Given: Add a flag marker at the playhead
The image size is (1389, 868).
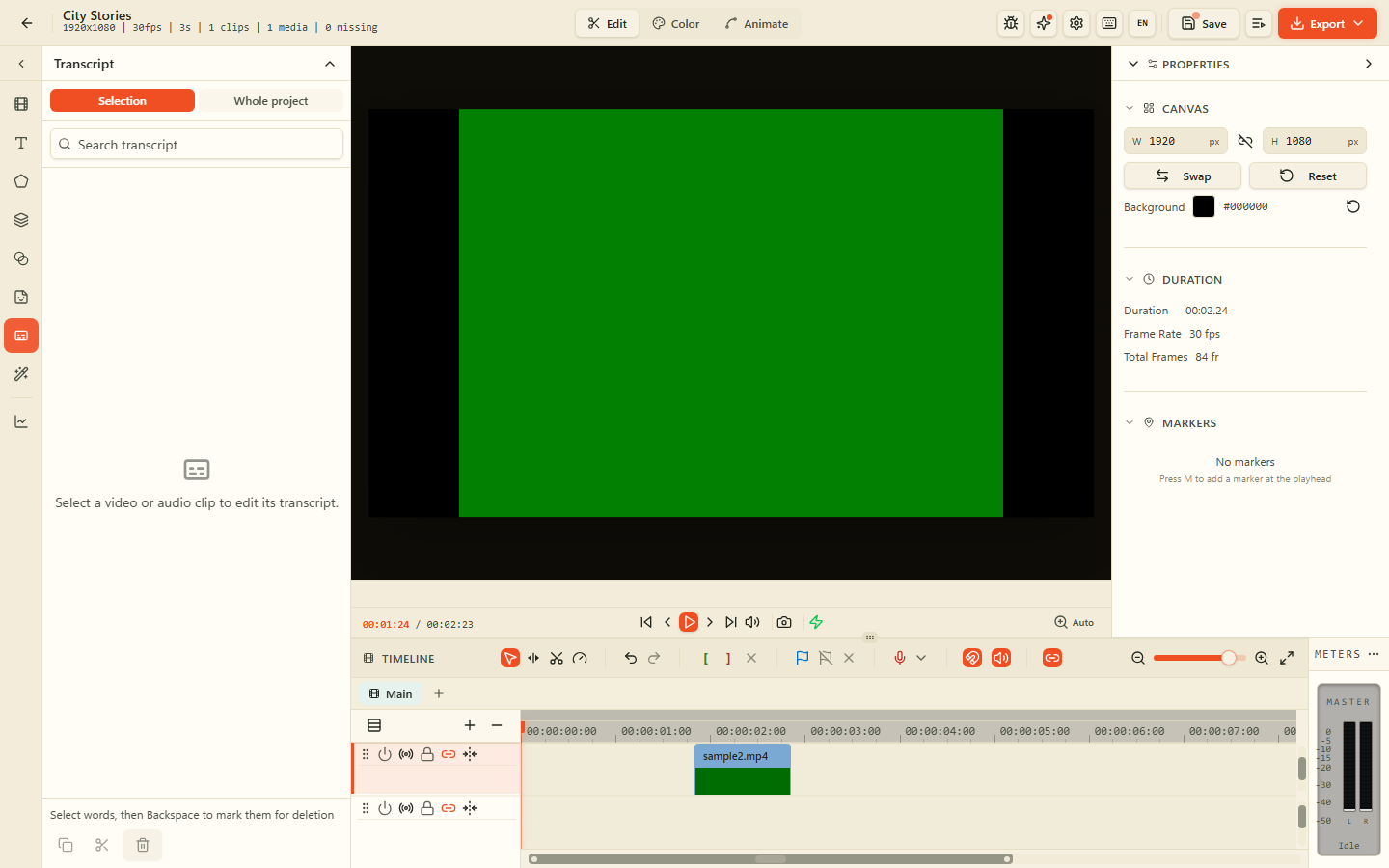Looking at the screenshot, I should (x=802, y=658).
